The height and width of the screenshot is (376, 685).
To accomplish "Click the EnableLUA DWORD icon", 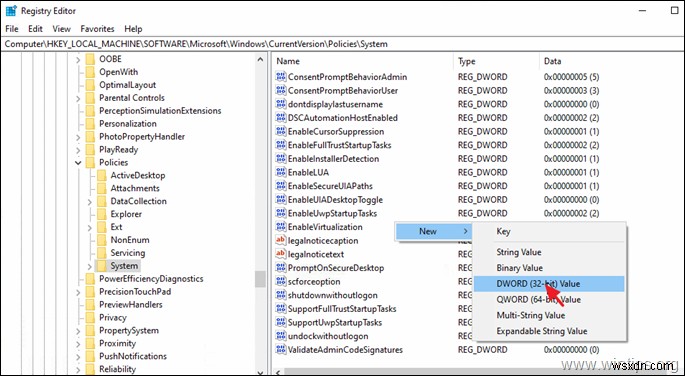I will 280,172.
